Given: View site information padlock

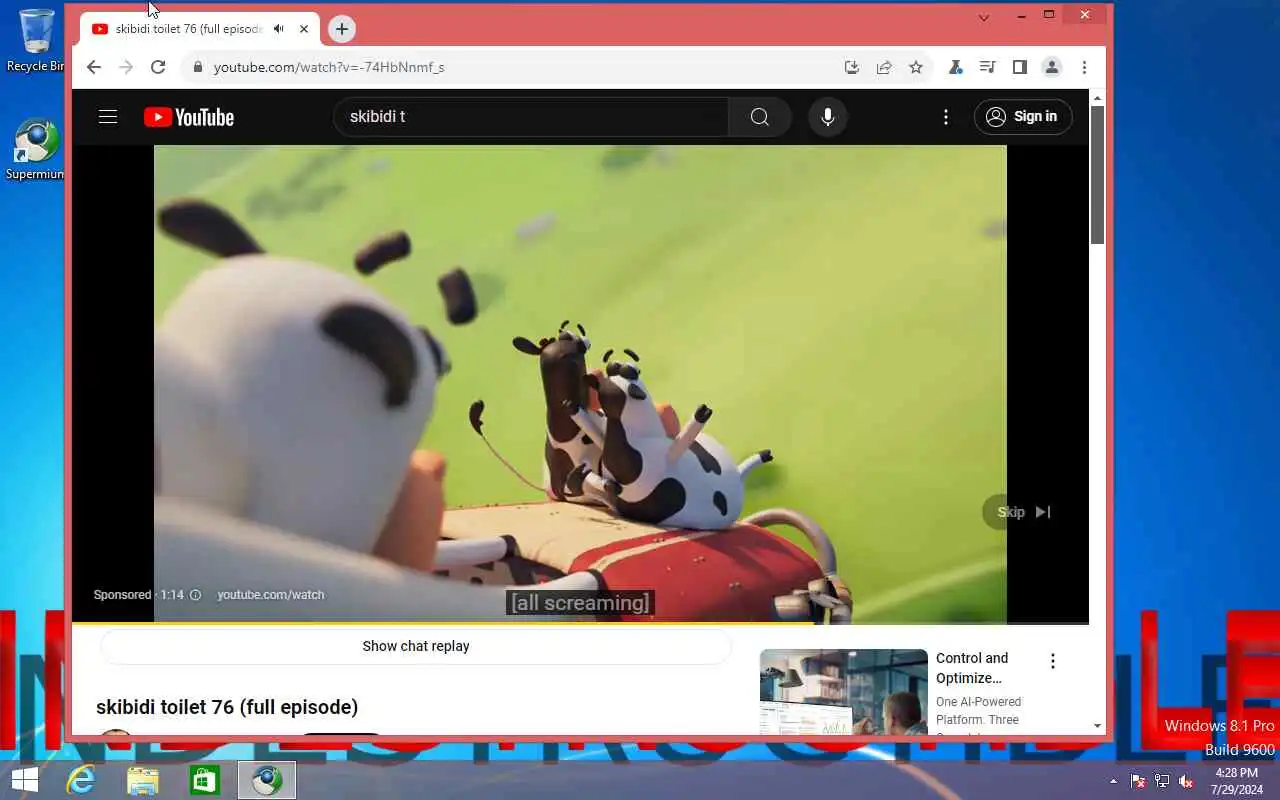Looking at the screenshot, I should (198, 67).
